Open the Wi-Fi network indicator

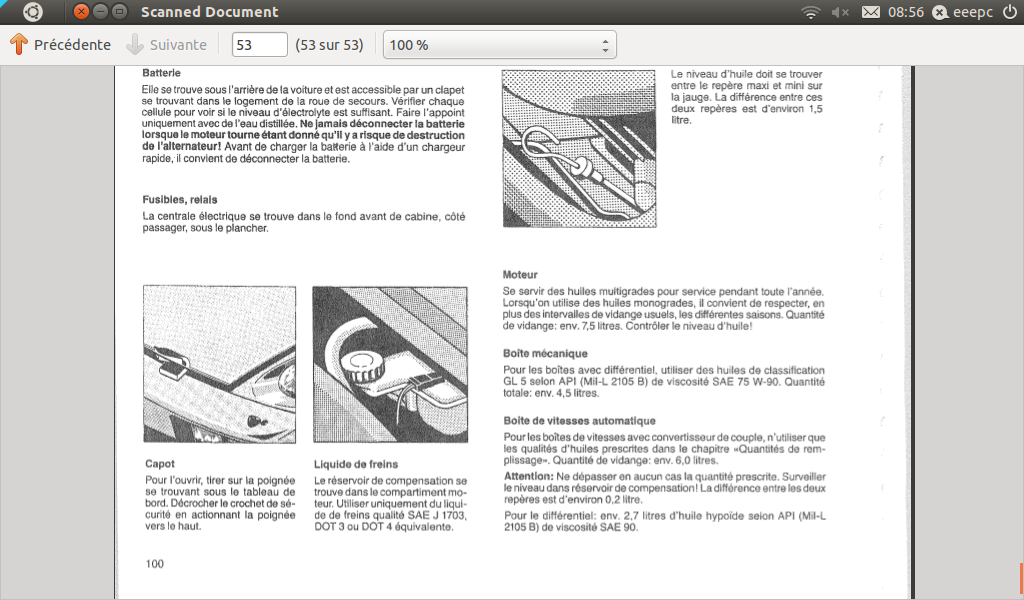pos(810,12)
